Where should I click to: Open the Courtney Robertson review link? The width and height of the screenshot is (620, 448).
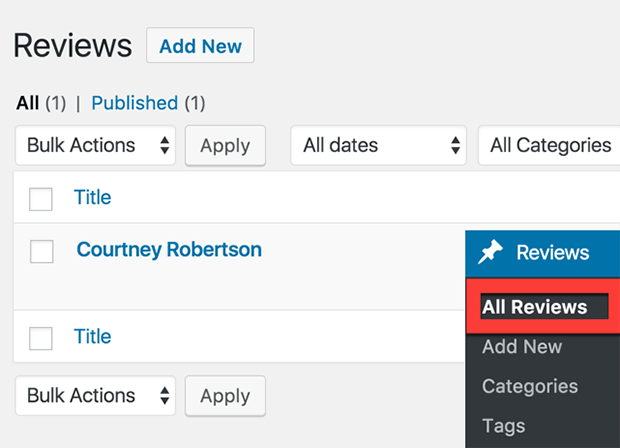pos(169,250)
